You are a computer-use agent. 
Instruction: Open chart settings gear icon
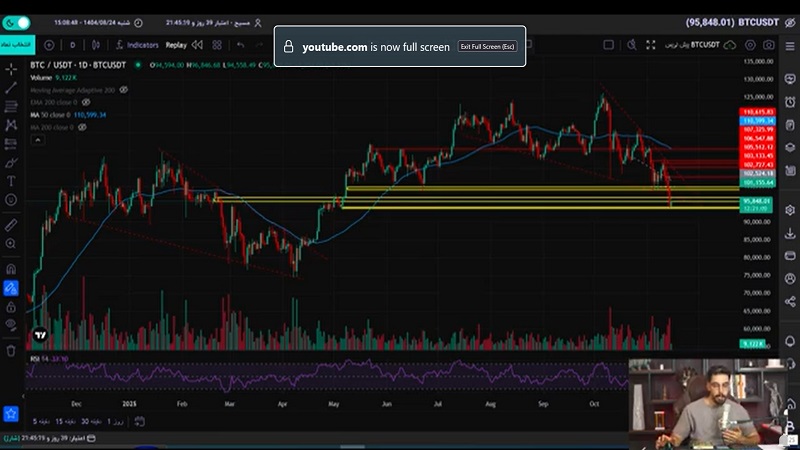[750, 45]
